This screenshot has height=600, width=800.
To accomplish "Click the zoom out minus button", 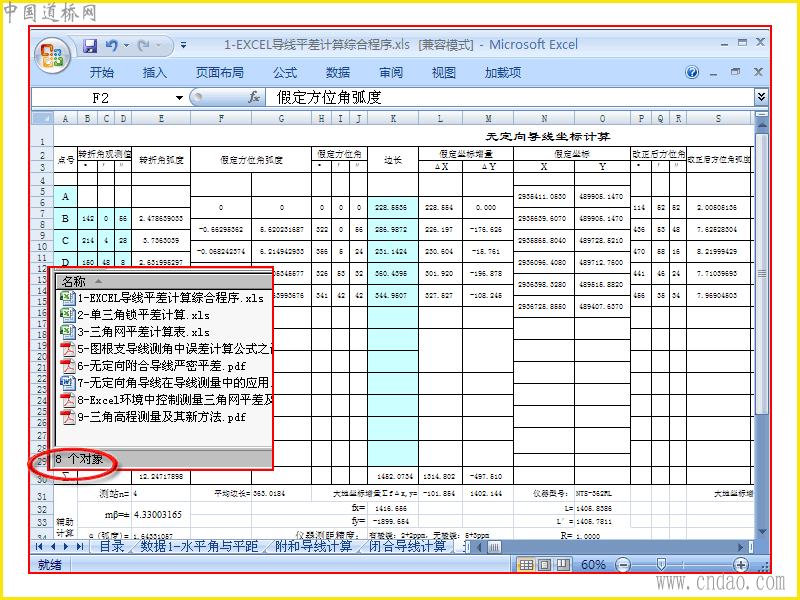I will pyautogui.click(x=622, y=565).
